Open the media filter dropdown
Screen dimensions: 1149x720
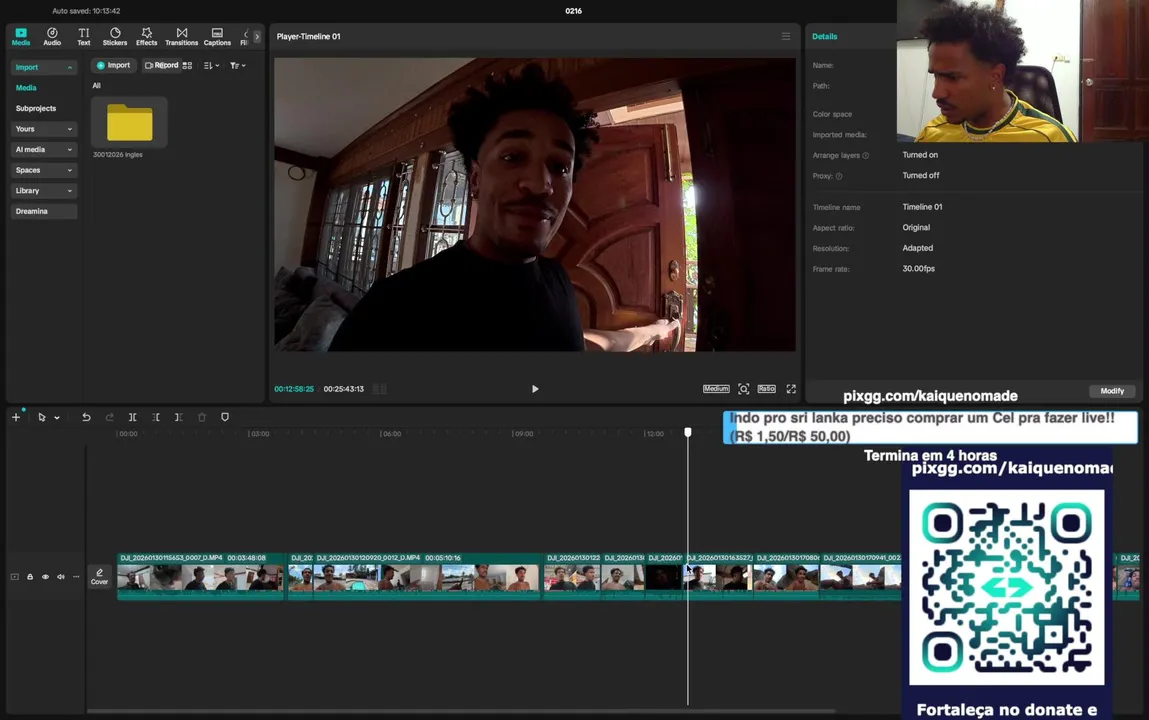tap(237, 65)
